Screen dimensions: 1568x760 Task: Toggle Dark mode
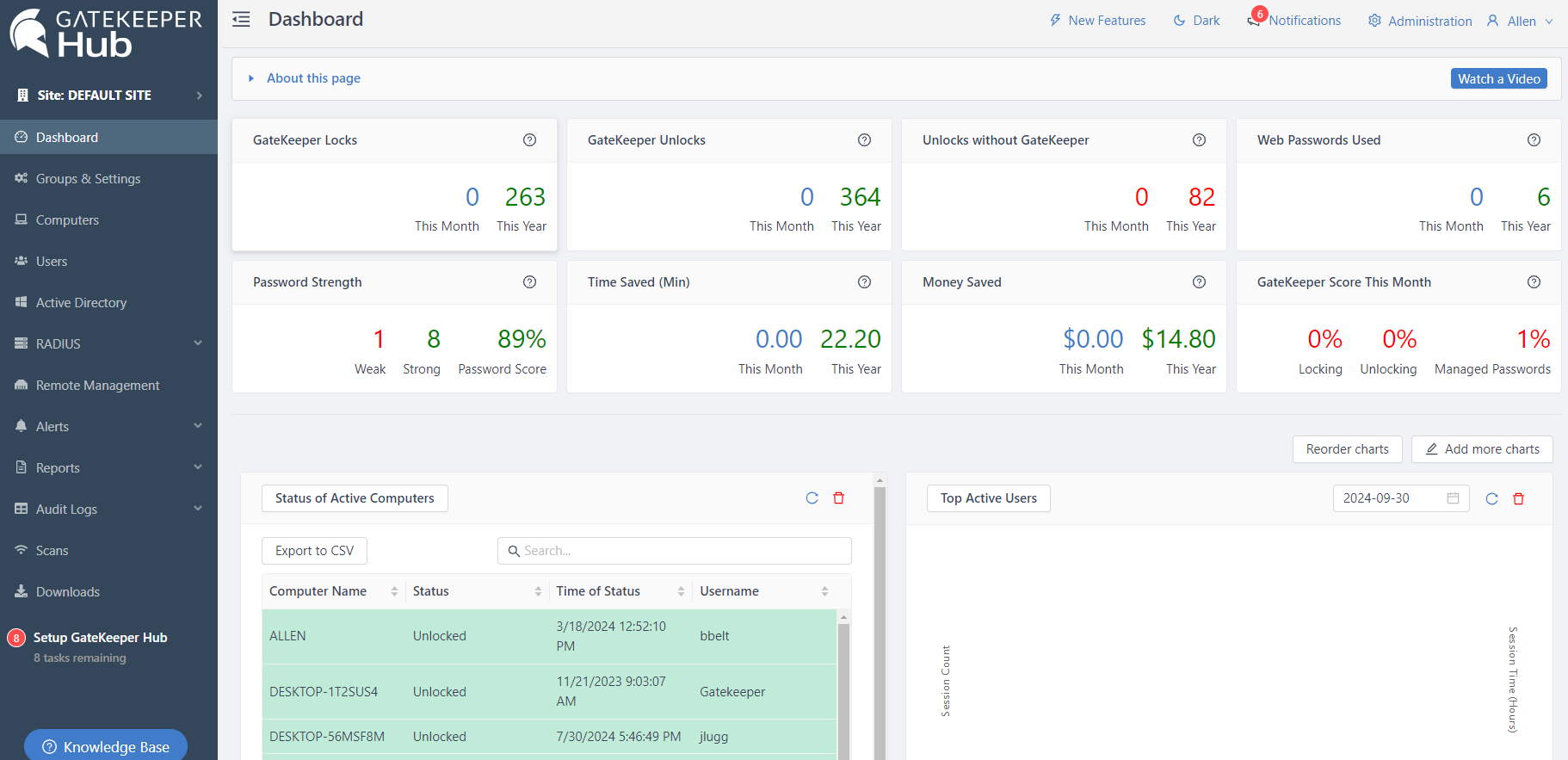coord(1197,21)
